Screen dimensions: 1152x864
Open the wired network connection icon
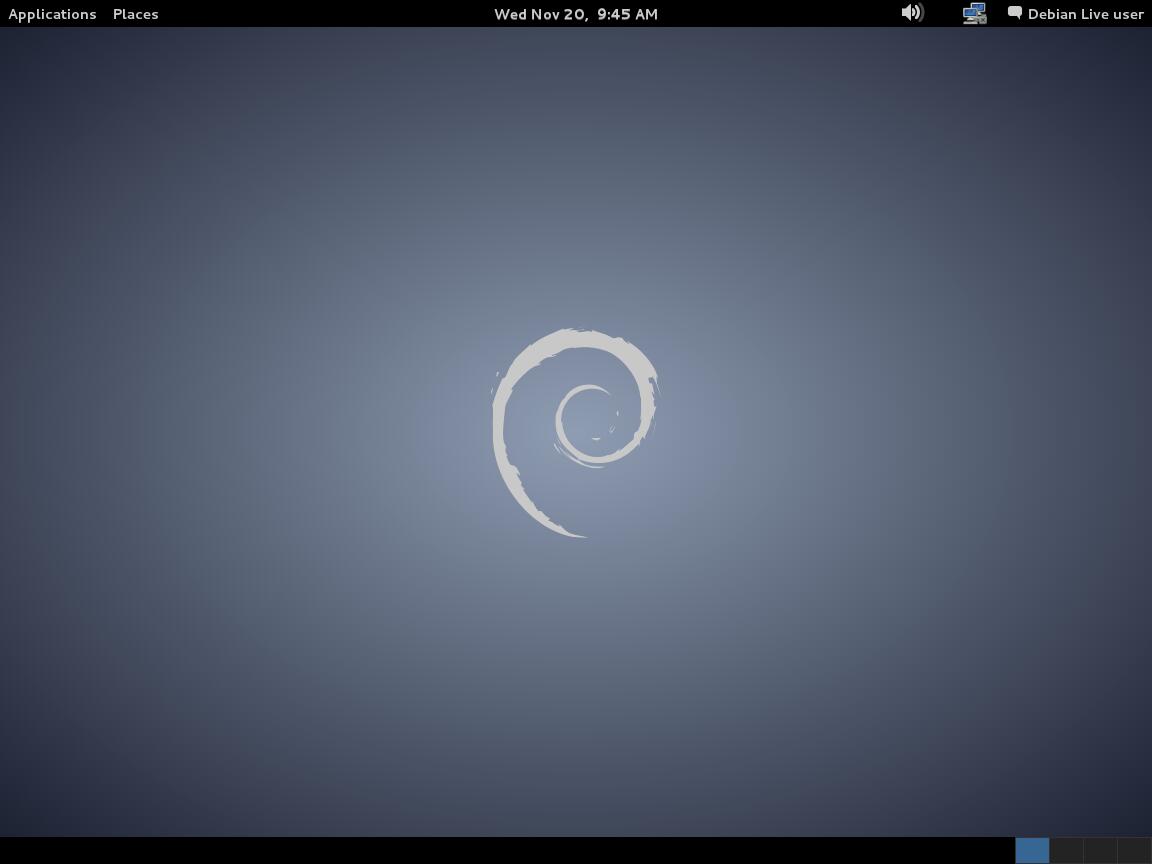pyautogui.click(x=974, y=14)
